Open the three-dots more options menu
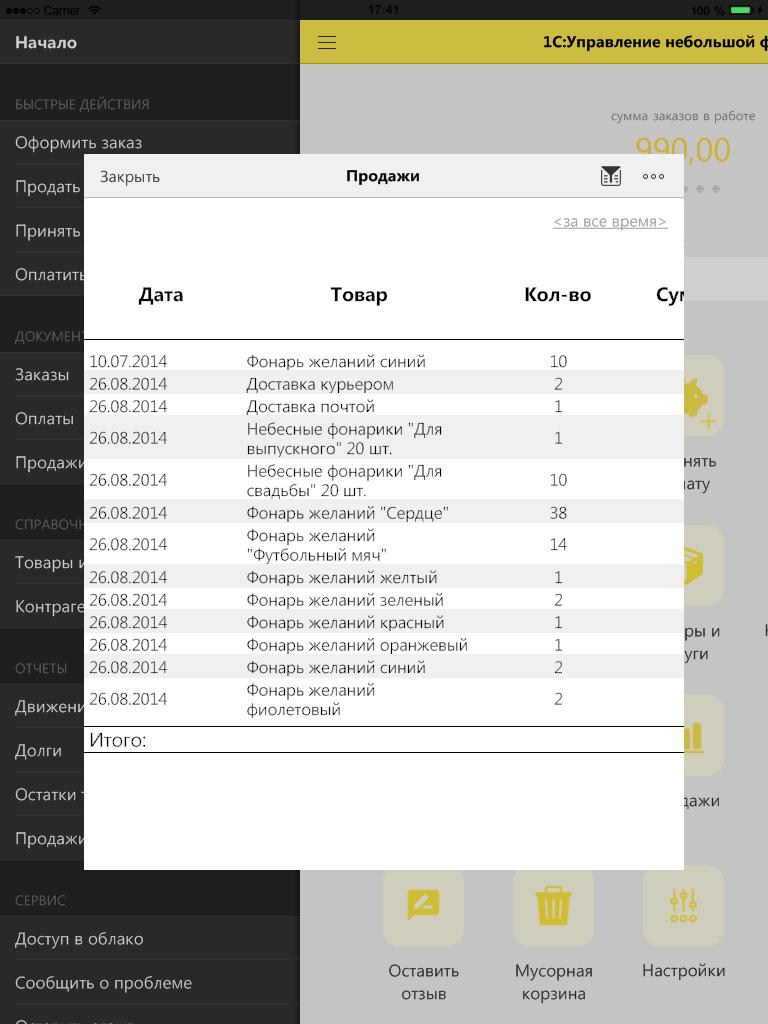 tap(653, 176)
